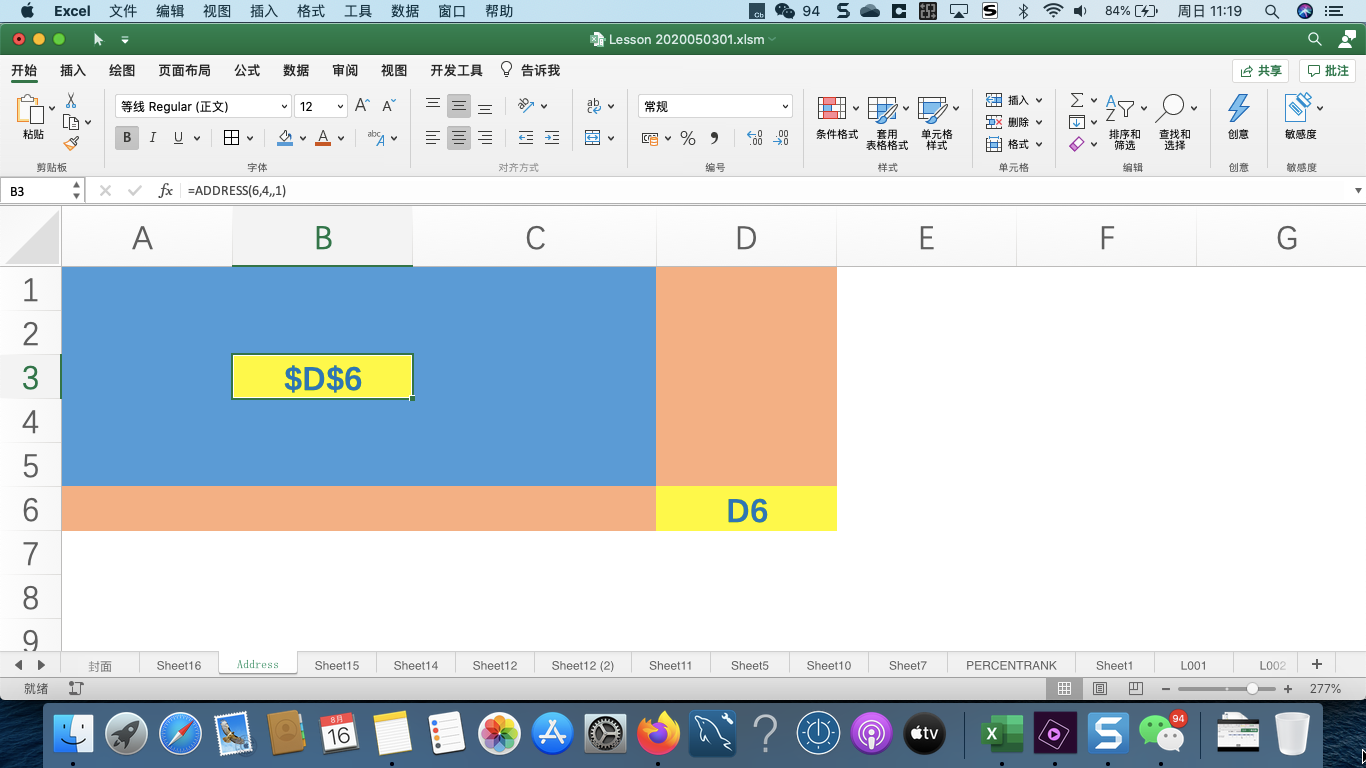
Task: Toggle Underline formatting
Action: [178, 138]
